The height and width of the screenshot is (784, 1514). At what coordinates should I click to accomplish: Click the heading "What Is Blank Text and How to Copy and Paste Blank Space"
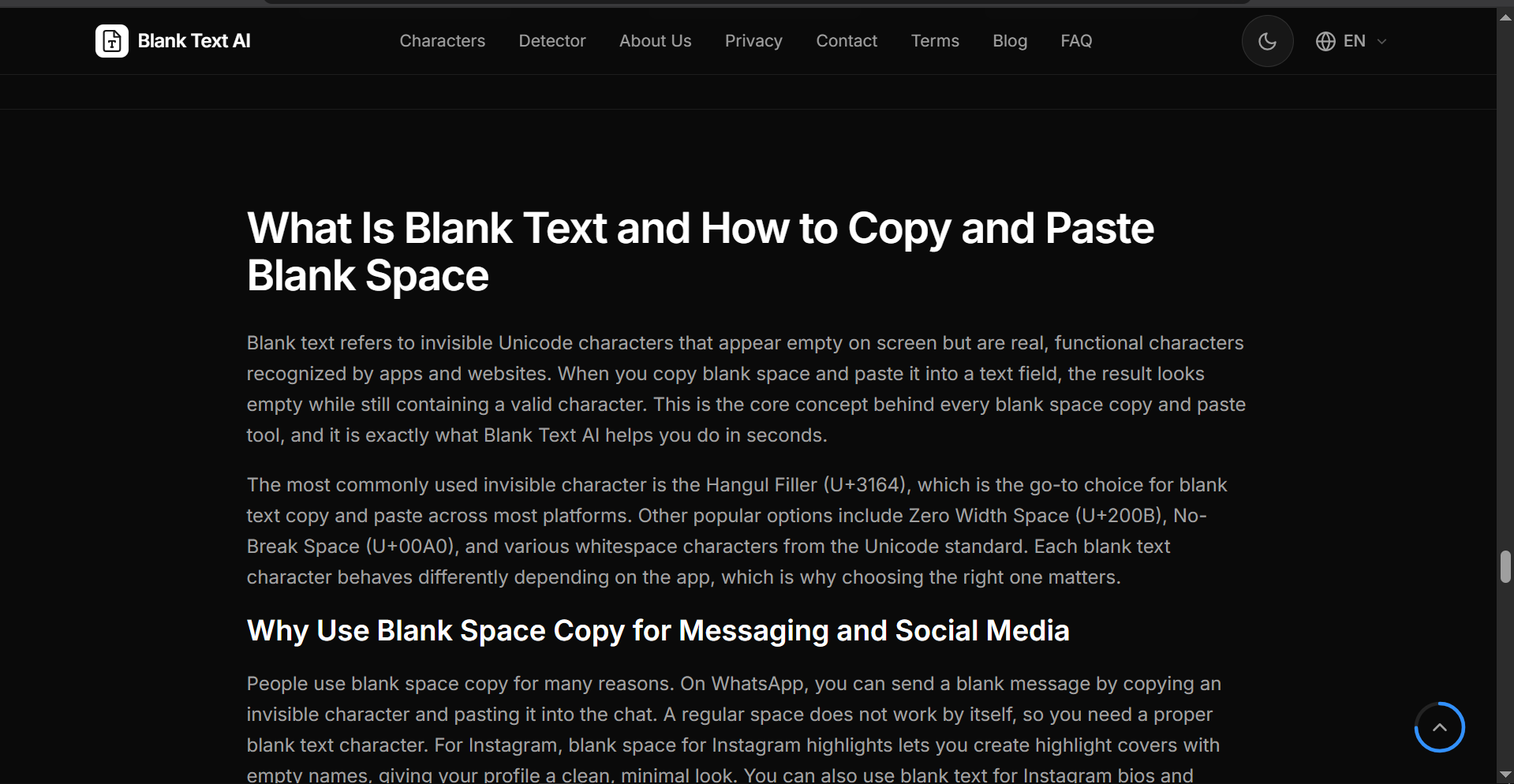click(701, 252)
